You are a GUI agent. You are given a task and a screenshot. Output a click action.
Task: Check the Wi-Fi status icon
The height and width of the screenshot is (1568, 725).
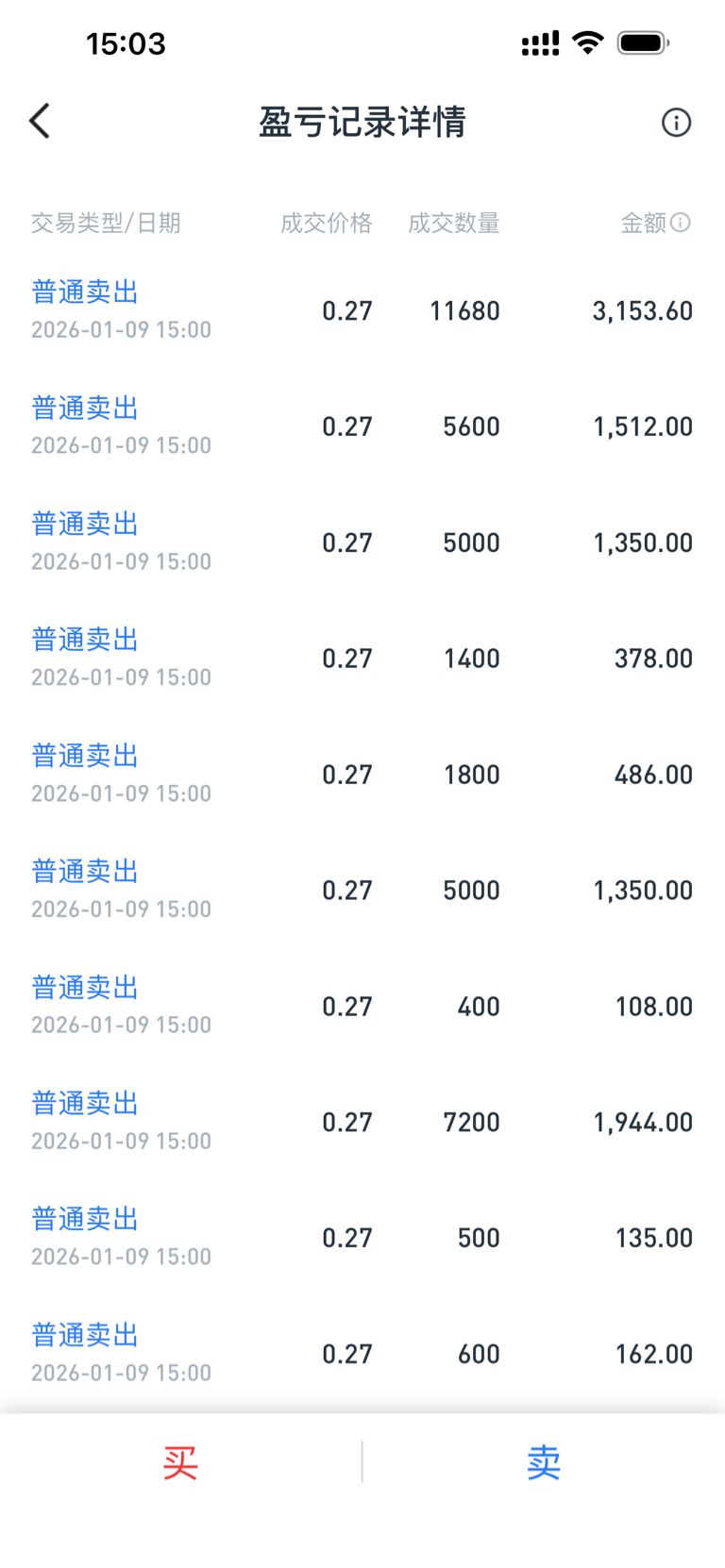click(588, 42)
